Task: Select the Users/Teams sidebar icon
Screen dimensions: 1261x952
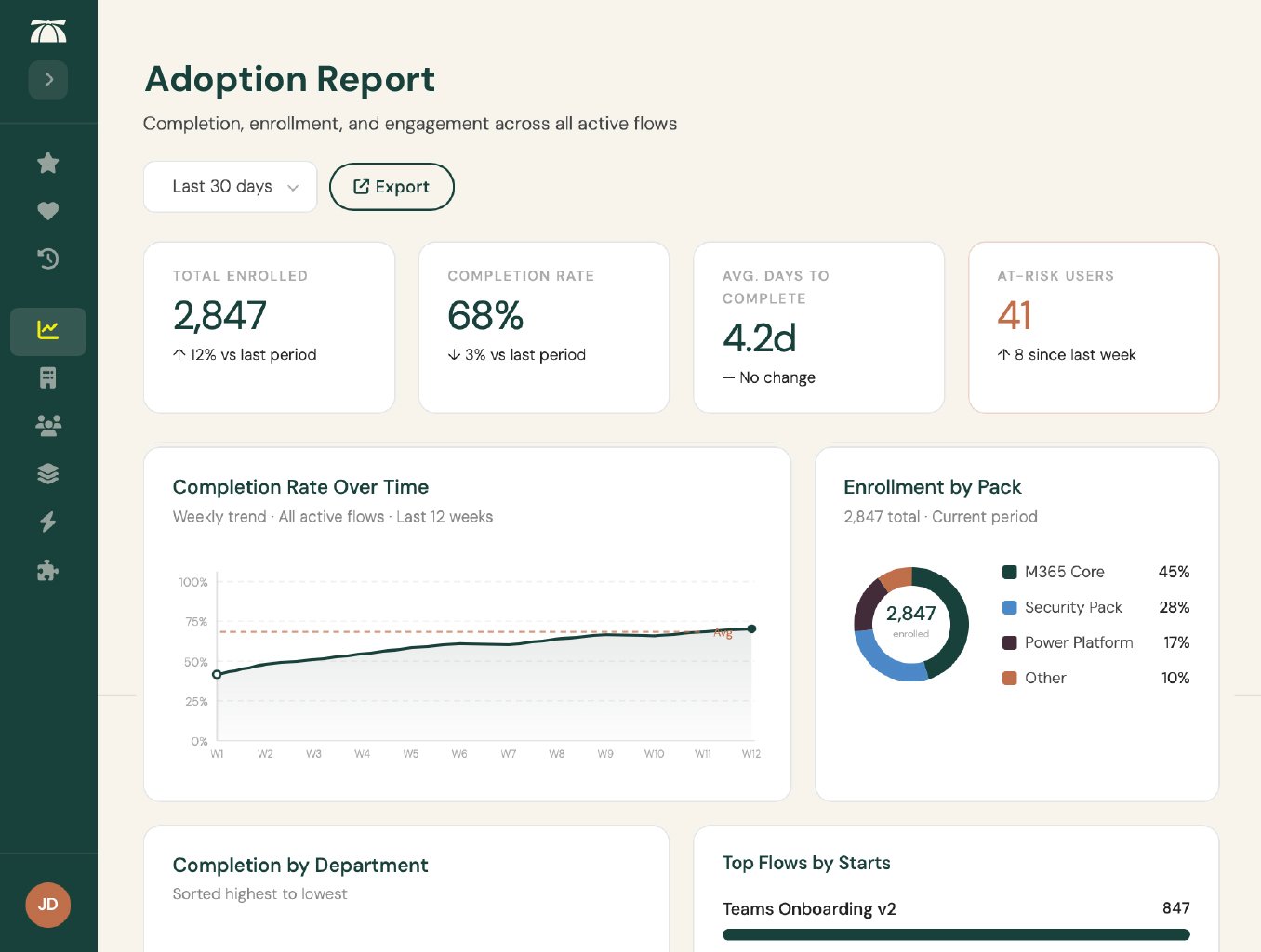Action: (x=47, y=425)
